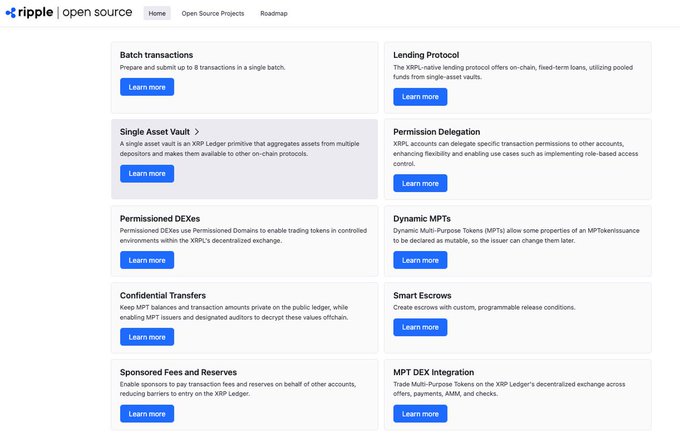The image size is (680, 442).
Task: Click 'Enable sponsors to pay transaction fees' description
Action: click(x=238, y=389)
